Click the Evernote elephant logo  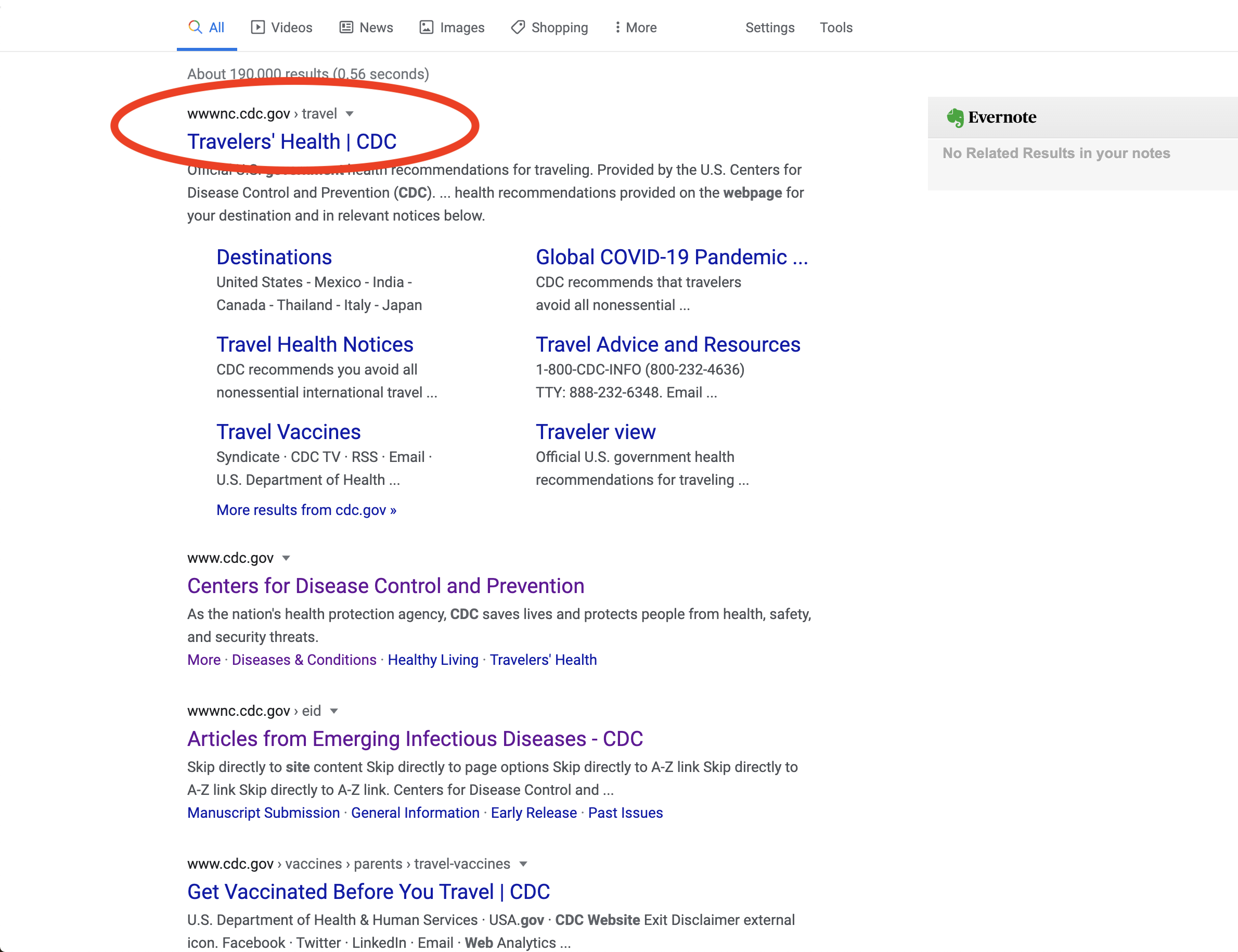click(955, 117)
